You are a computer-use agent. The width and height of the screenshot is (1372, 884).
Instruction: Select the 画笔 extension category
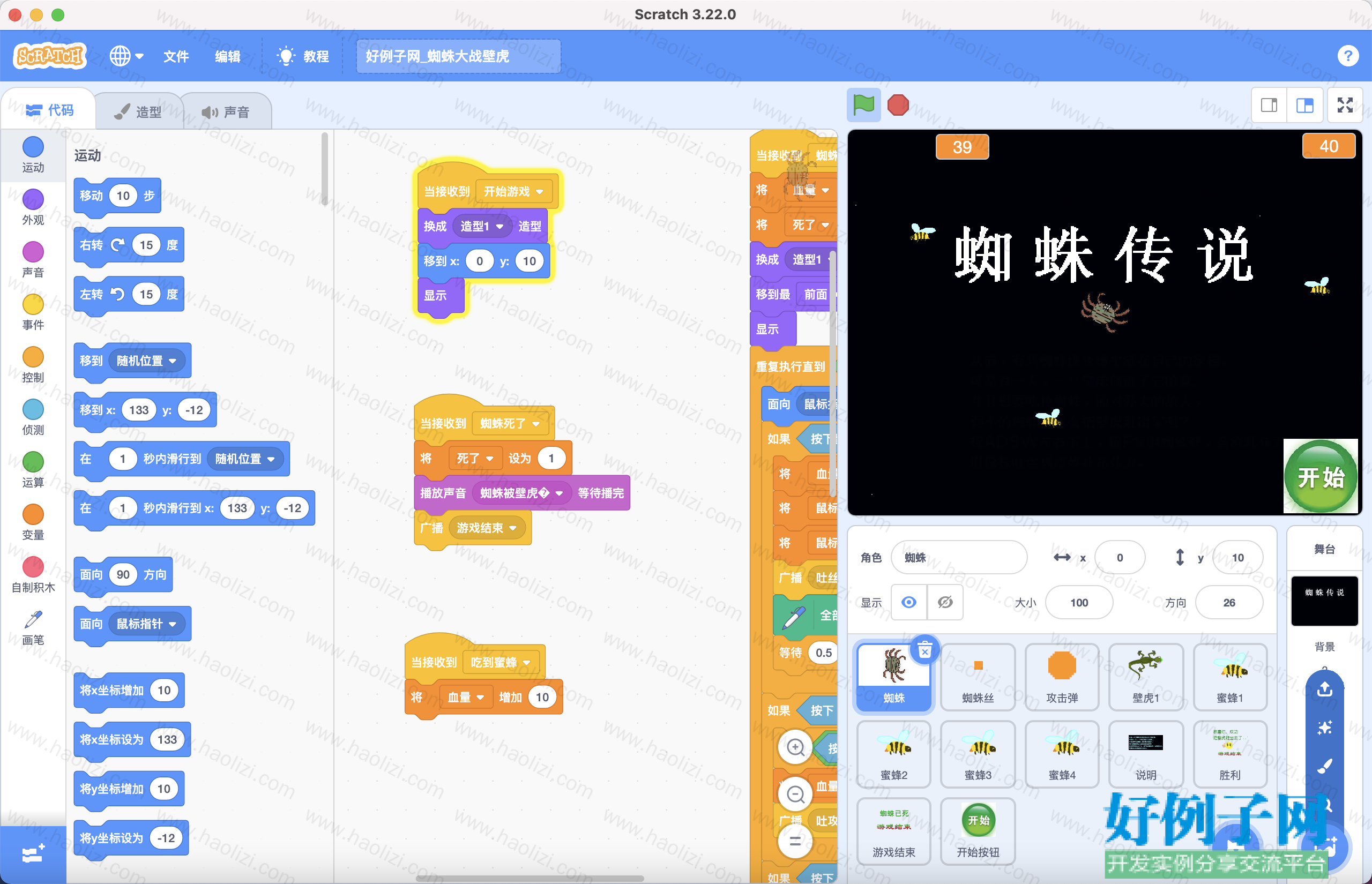coord(33,627)
